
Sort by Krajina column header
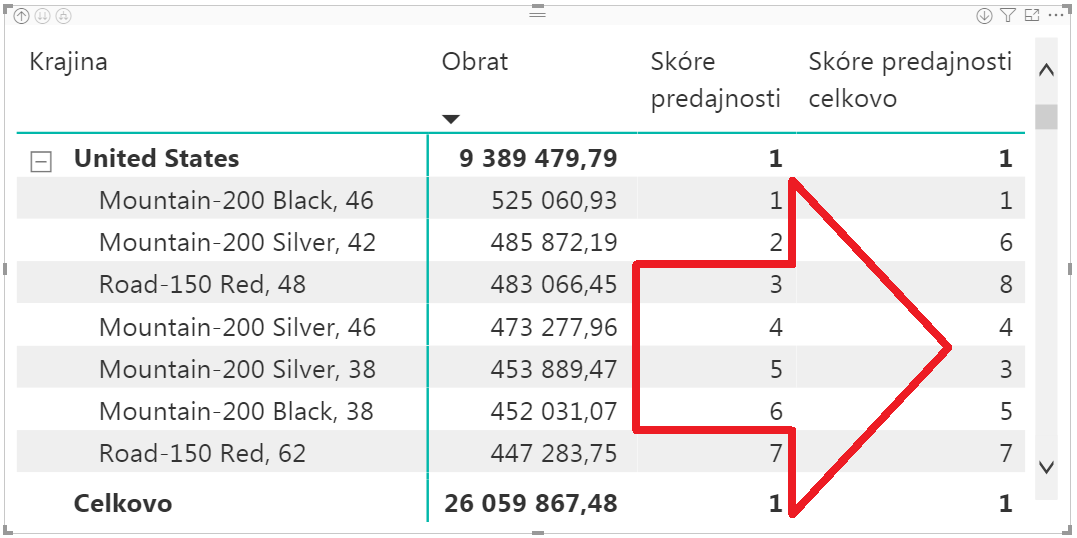pyautogui.click(x=69, y=62)
